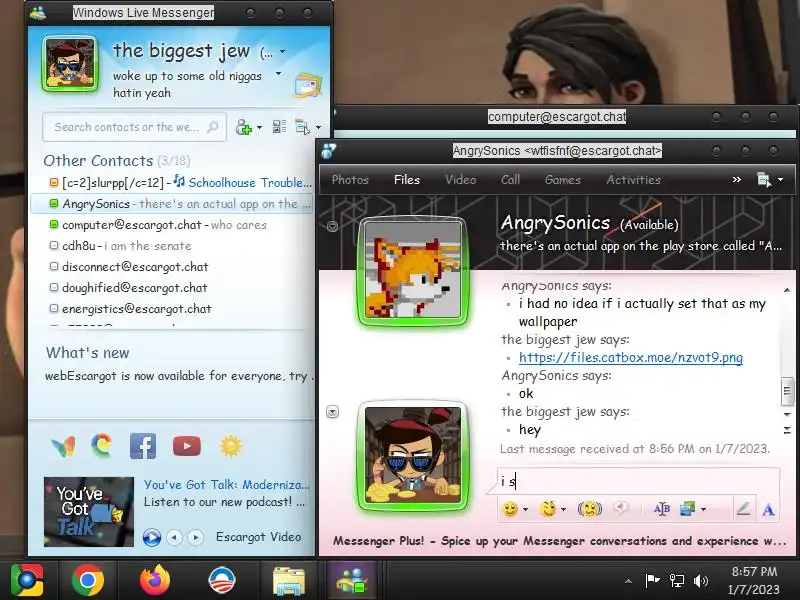The image size is (800, 600).
Task: Change the contact list layout icon
Action: pos(279,127)
